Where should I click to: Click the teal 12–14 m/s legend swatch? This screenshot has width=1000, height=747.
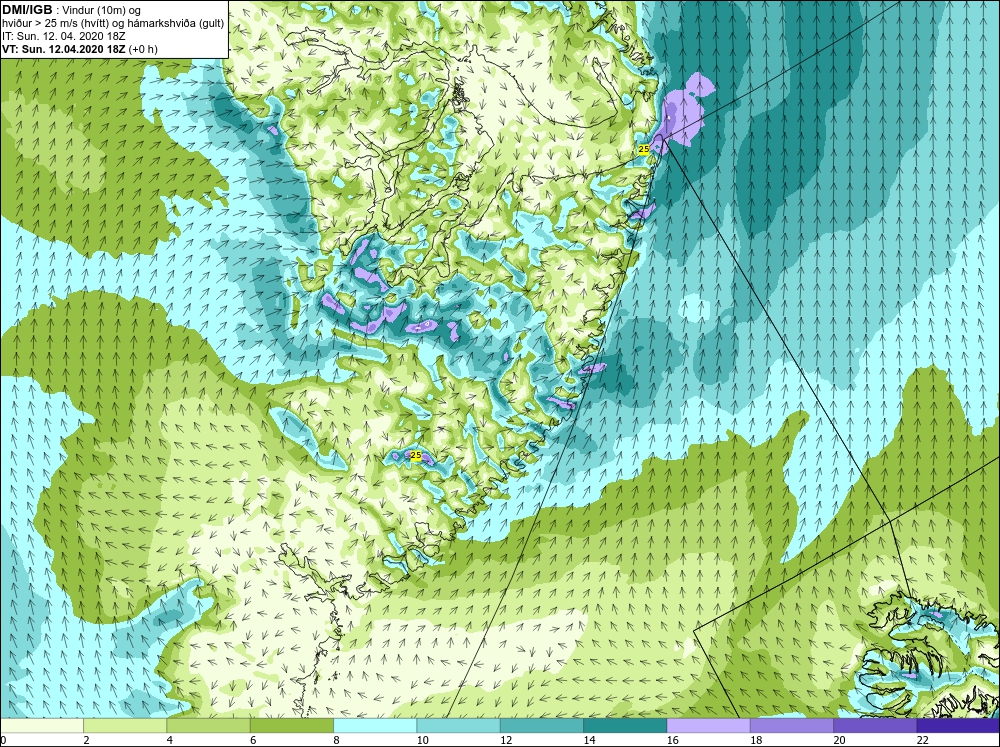pos(541,726)
